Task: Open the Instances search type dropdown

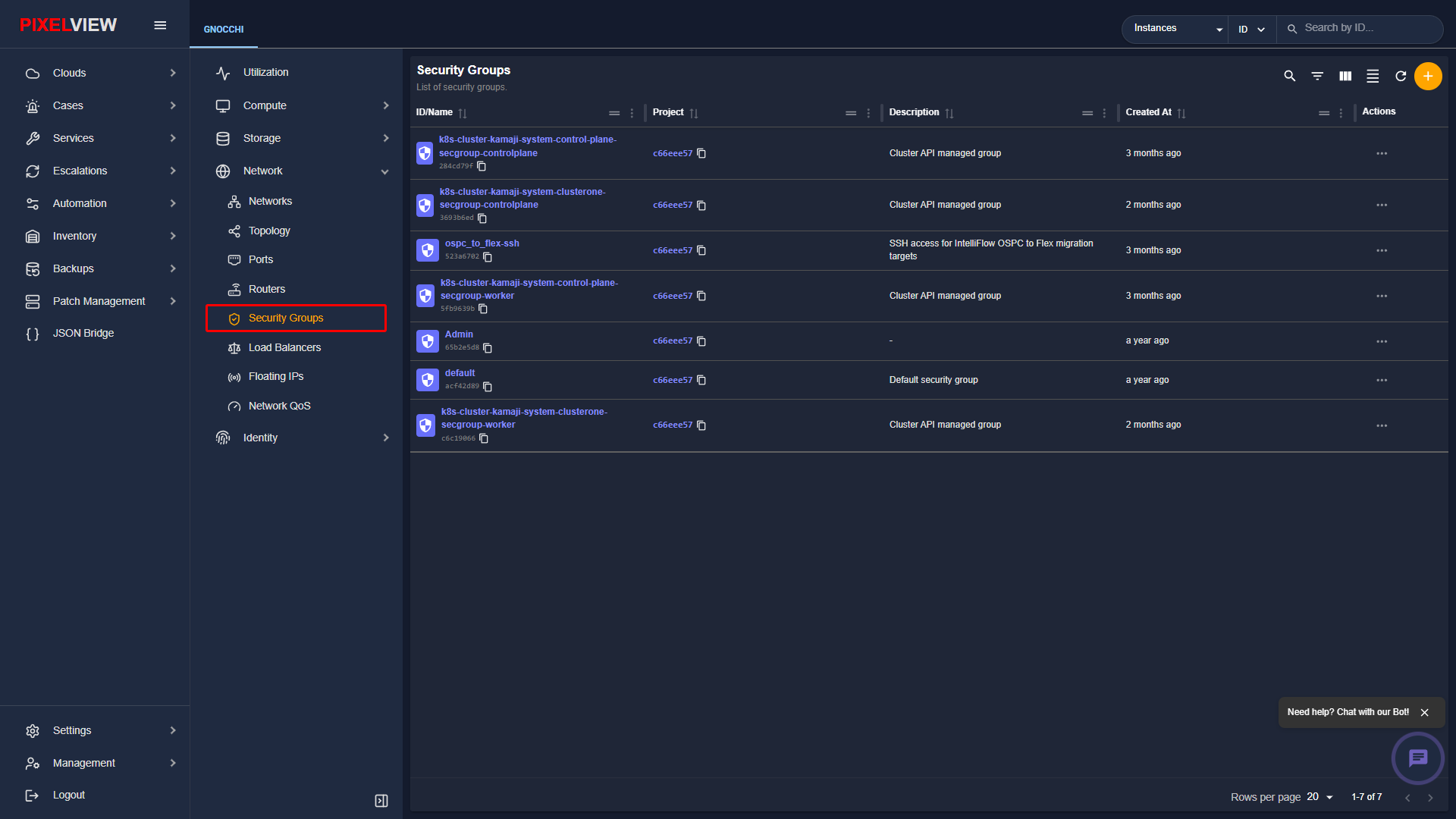Action: click(1175, 29)
